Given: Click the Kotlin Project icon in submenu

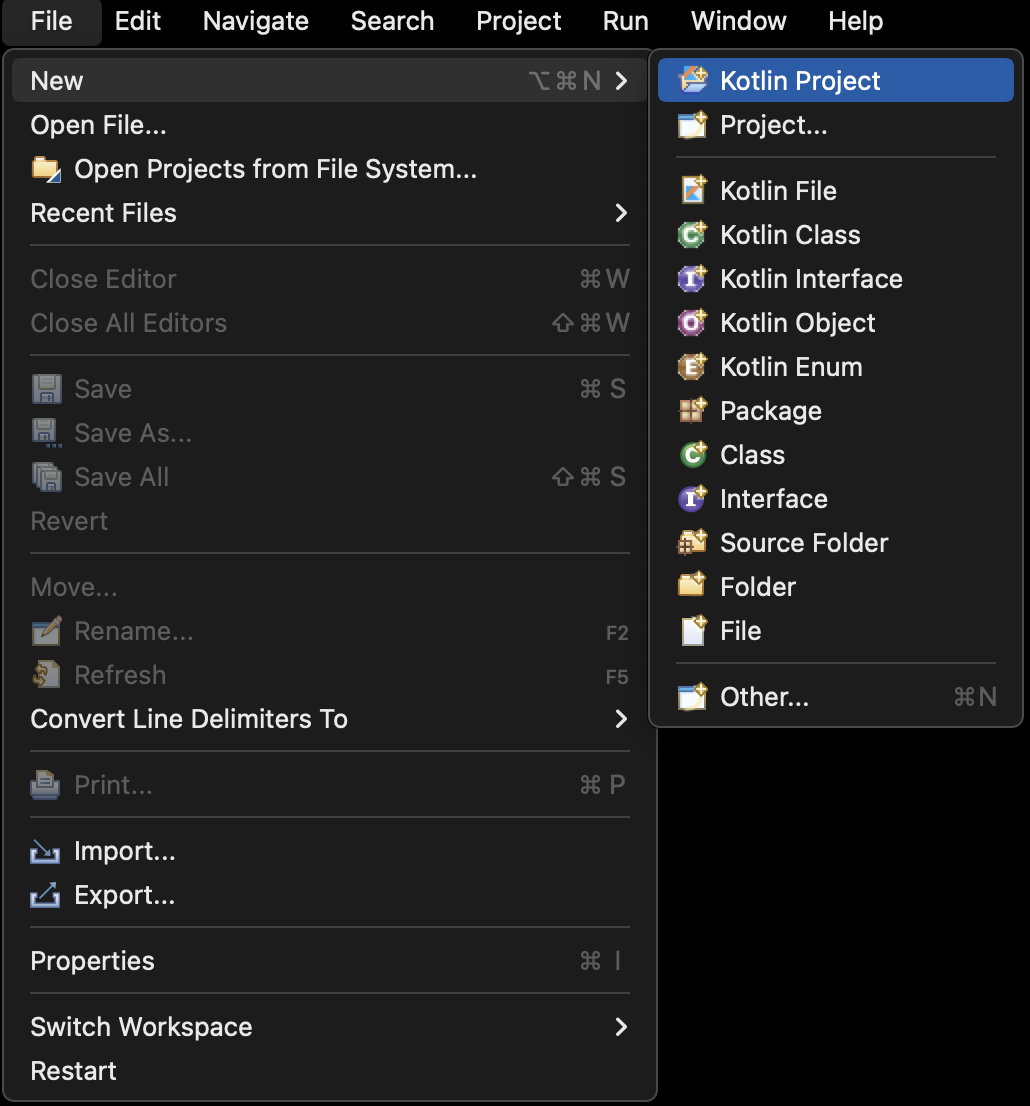Looking at the screenshot, I should [692, 80].
